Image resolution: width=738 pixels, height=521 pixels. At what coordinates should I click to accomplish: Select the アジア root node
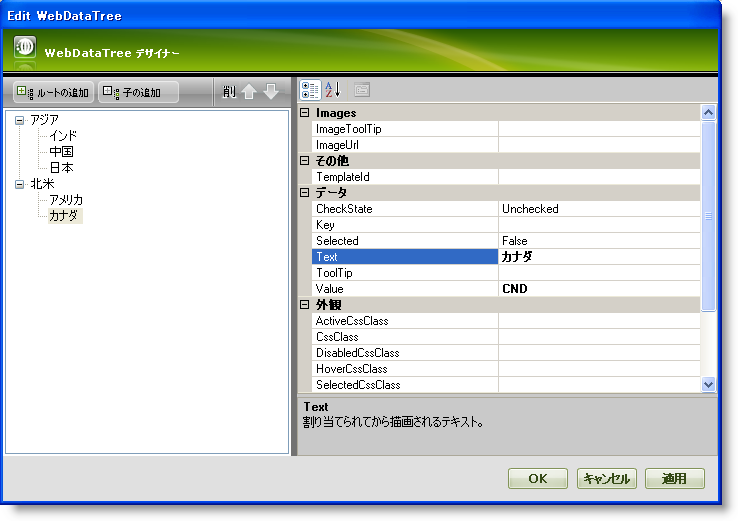click(45, 120)
